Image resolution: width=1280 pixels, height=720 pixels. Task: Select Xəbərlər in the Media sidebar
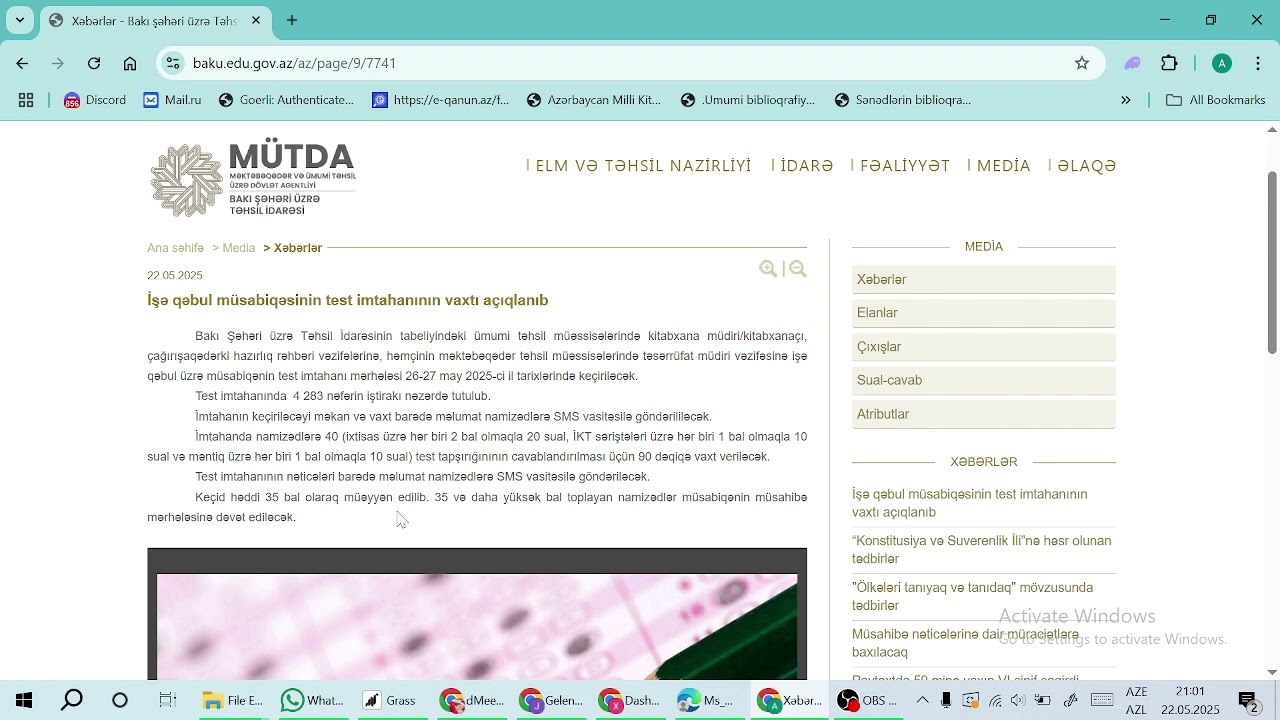tap(984, 280)
